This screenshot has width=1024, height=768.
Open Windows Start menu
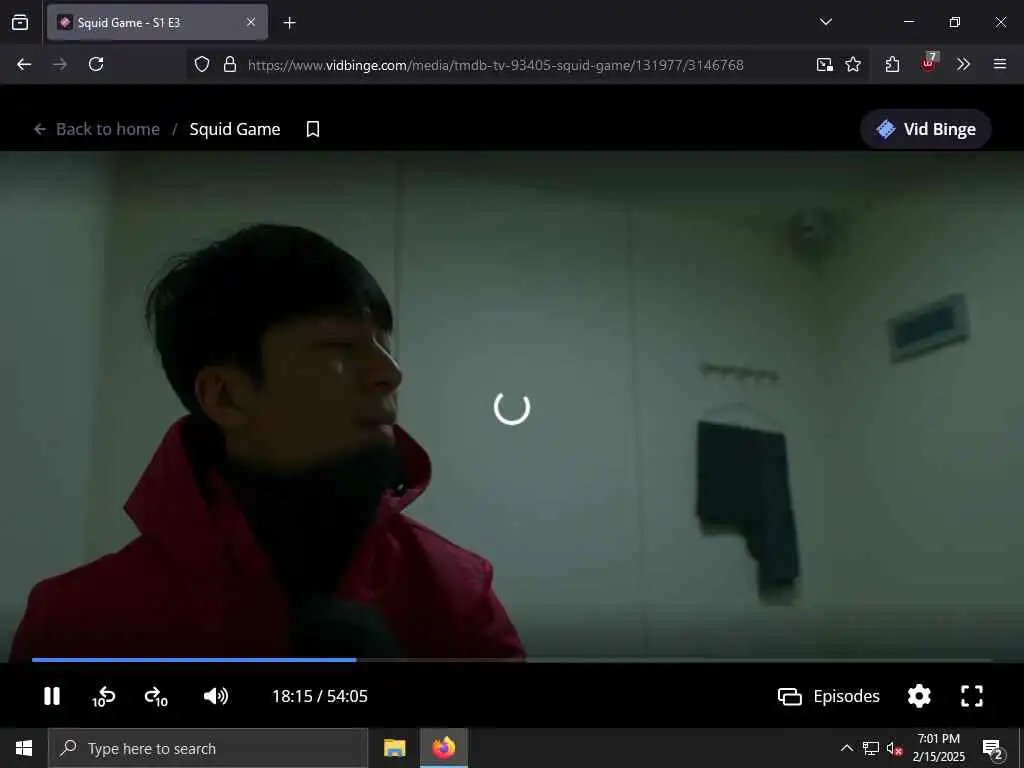(x=24, y=748)
